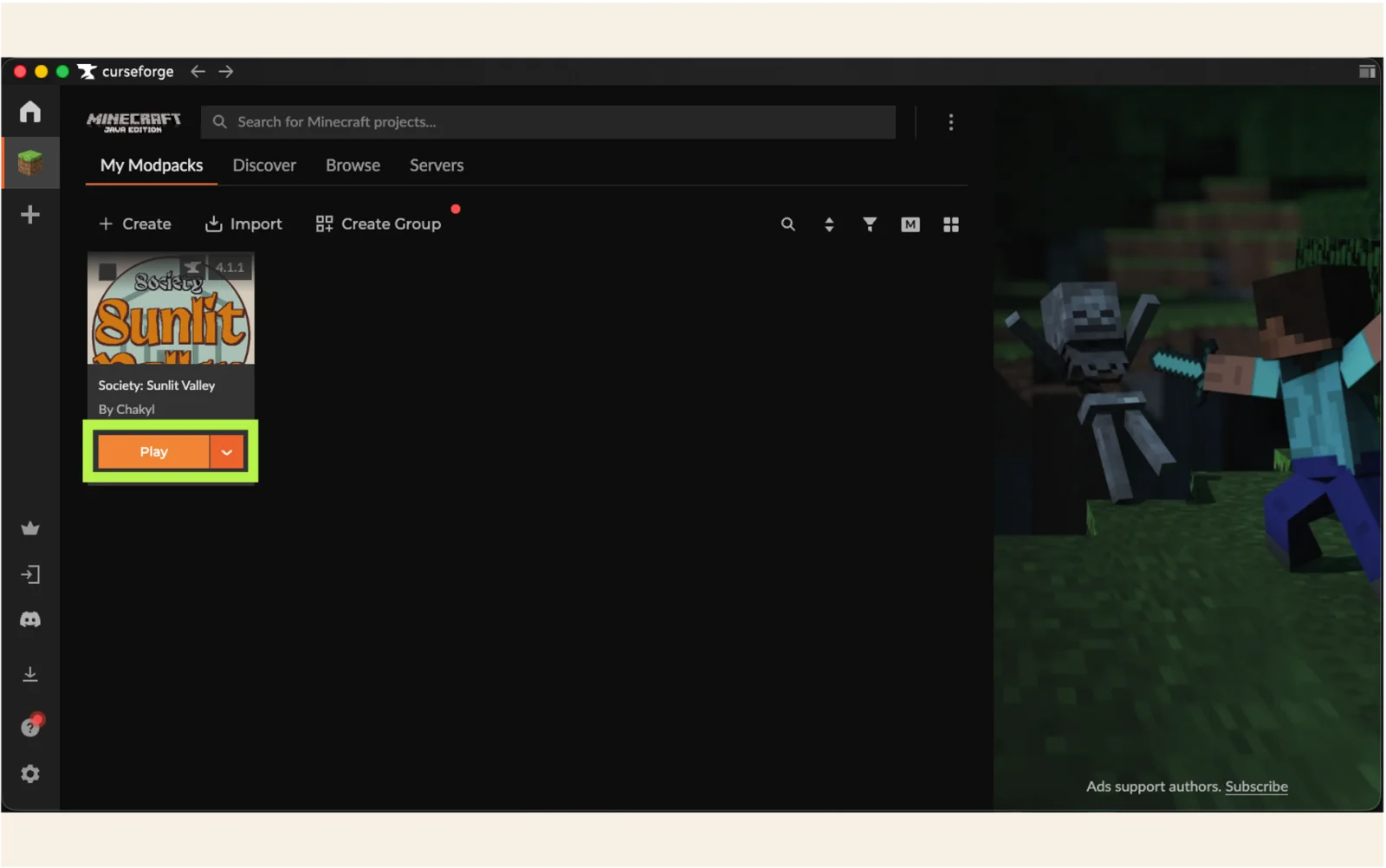Viewport: 1386px width, 868px height.
Task: Click the Create button
Action: coord(134,223)
